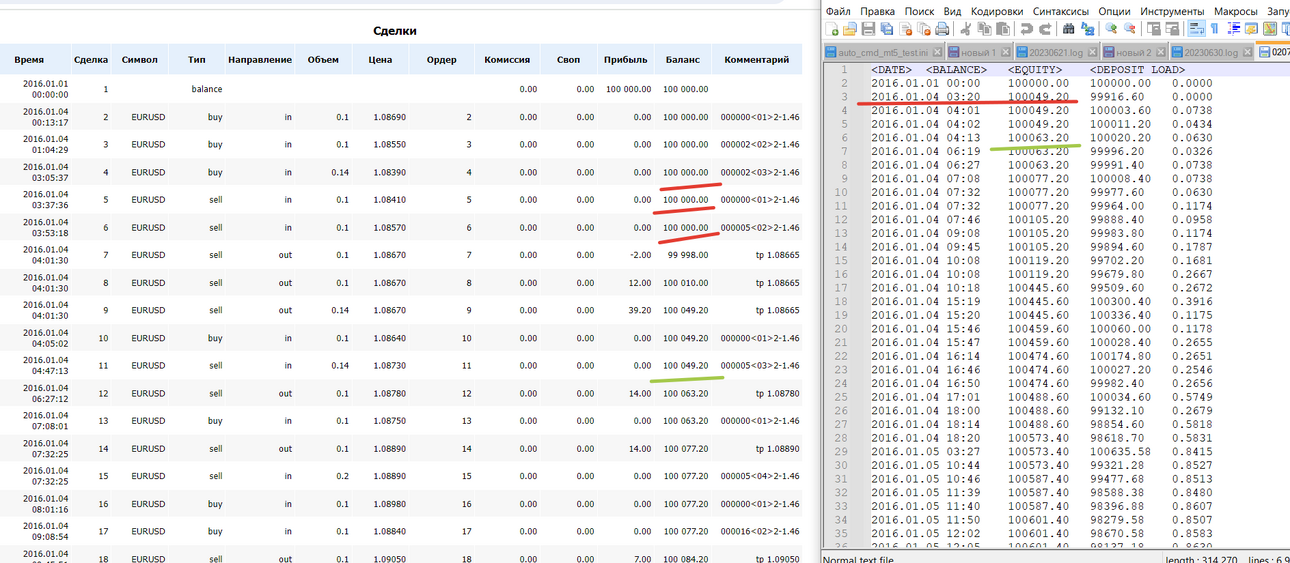Viewport: 1290px width, 563px height.
Task: Toggle synchronized vertical scrolling icon
Action: point(1154,29)
